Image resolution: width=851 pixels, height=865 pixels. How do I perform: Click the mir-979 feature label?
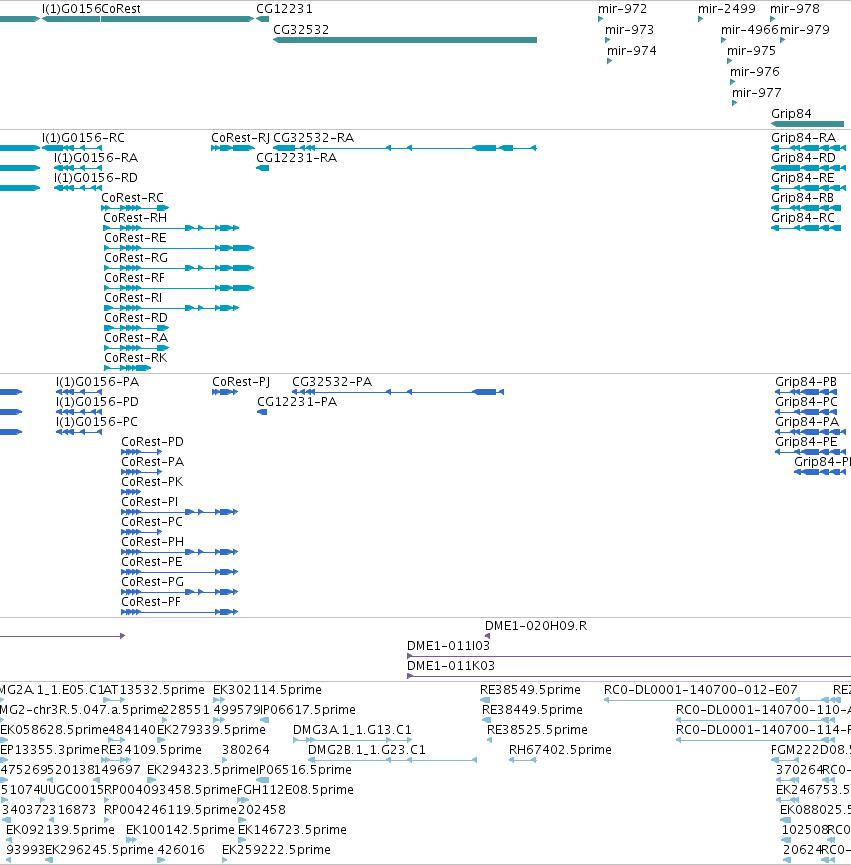805,30
